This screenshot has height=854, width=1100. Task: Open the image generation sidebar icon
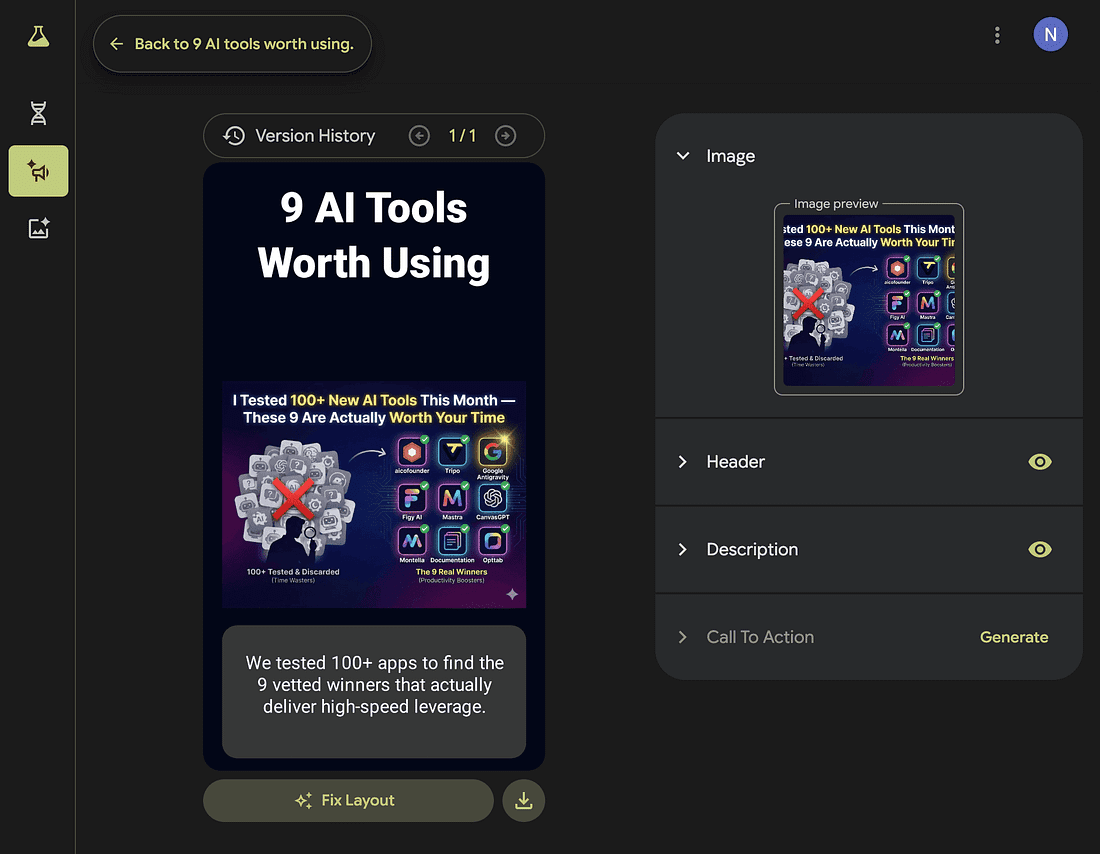point(38,229)
